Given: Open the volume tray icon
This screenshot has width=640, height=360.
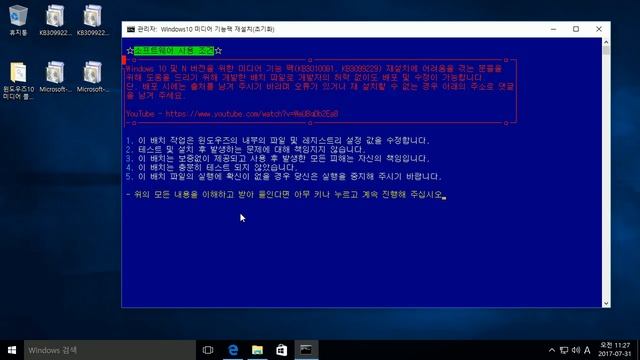Looking at the screenshot, I should 576,350.
